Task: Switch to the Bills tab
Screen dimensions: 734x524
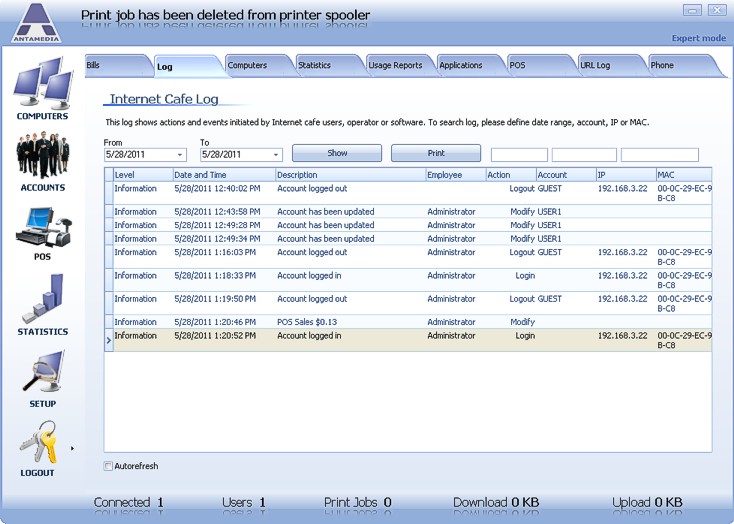Action: pos(118,66)
